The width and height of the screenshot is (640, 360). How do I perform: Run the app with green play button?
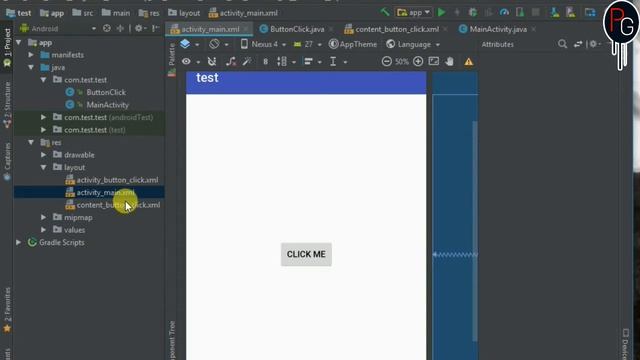coord(441,13)
